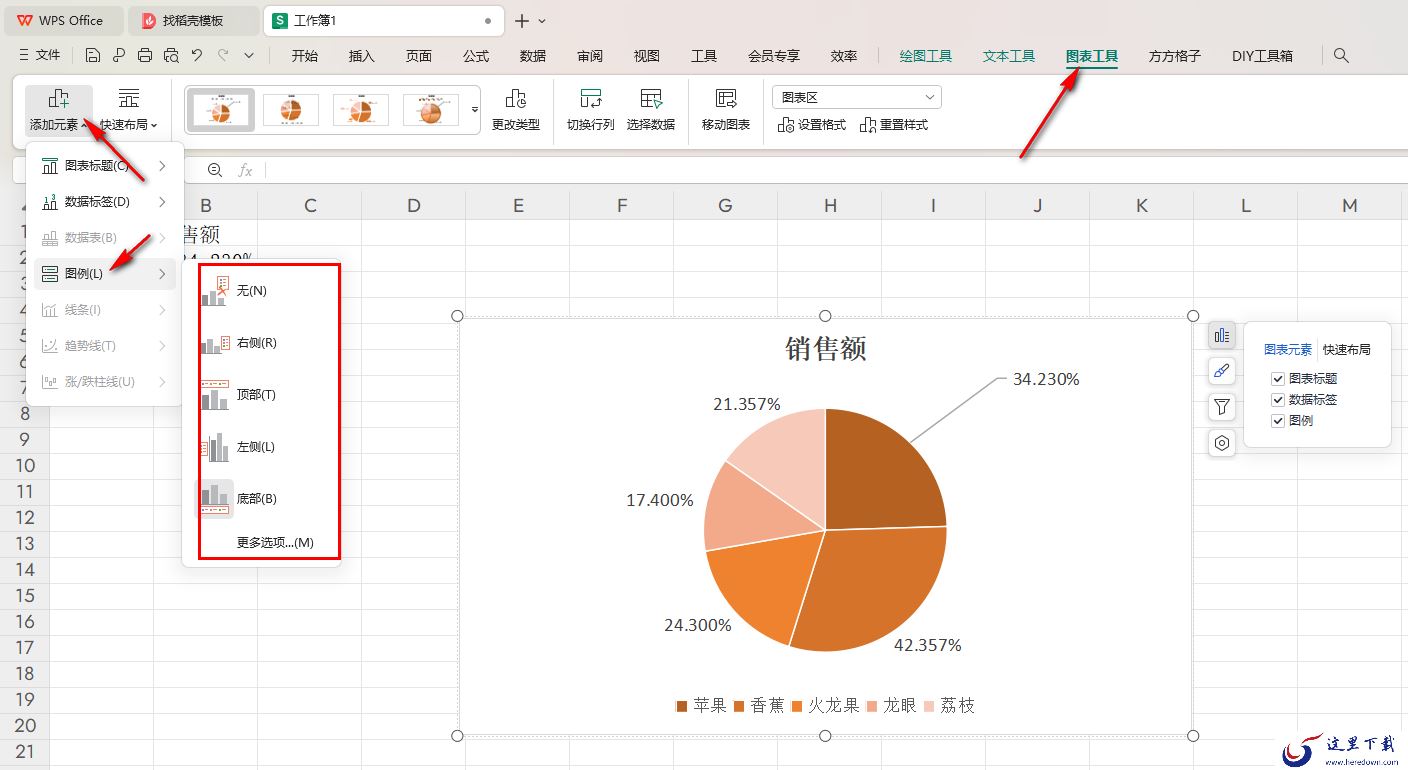1408x770 pixels.
Task: Toggle the 图例 checkbox in chart elements
Action: point(1278,421)
